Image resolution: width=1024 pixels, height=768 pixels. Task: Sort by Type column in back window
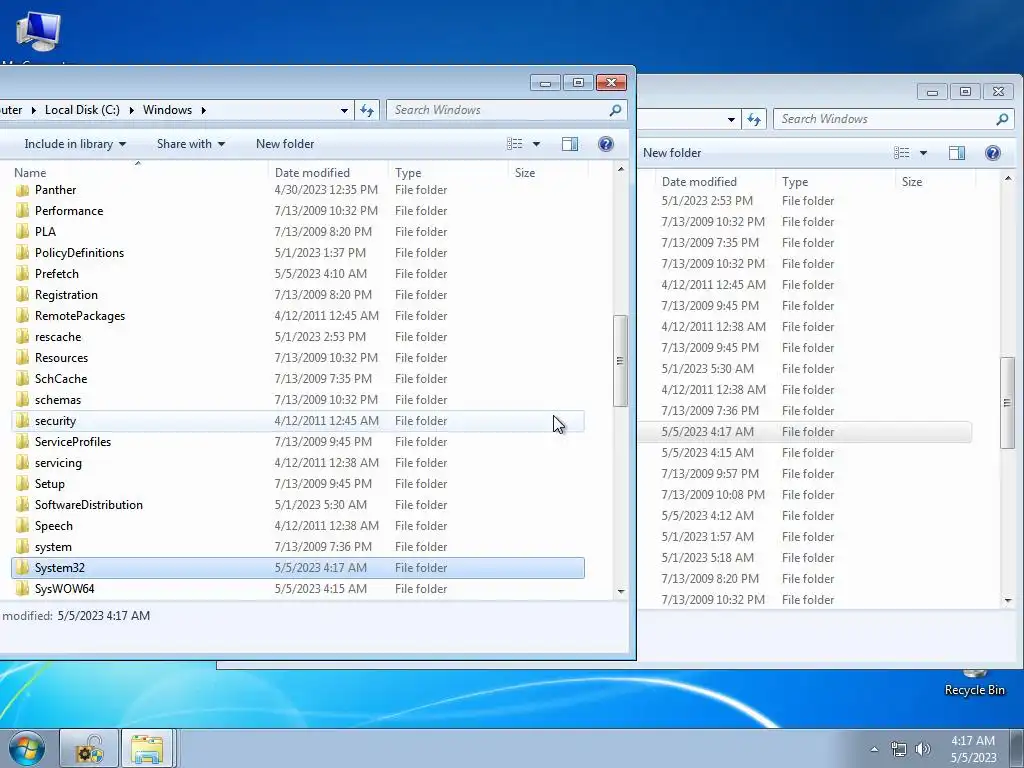point(835,182)
